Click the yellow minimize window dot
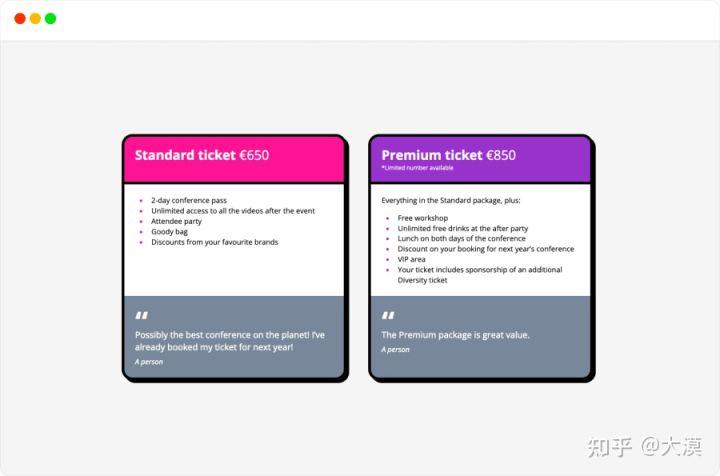The width and height of the screenshot is (720, 476). click(35, 19)
